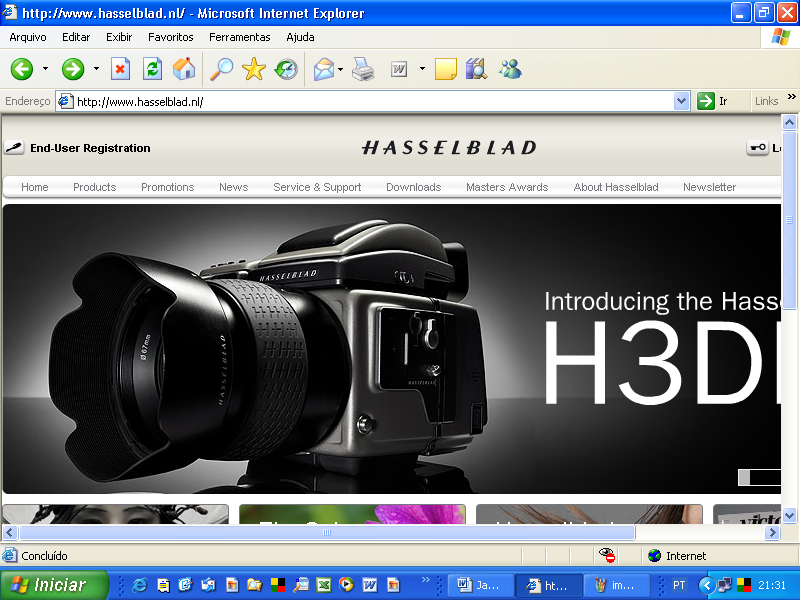Expand the address bar URL dropdown
800x600 pixels.
tap(681, 101)
